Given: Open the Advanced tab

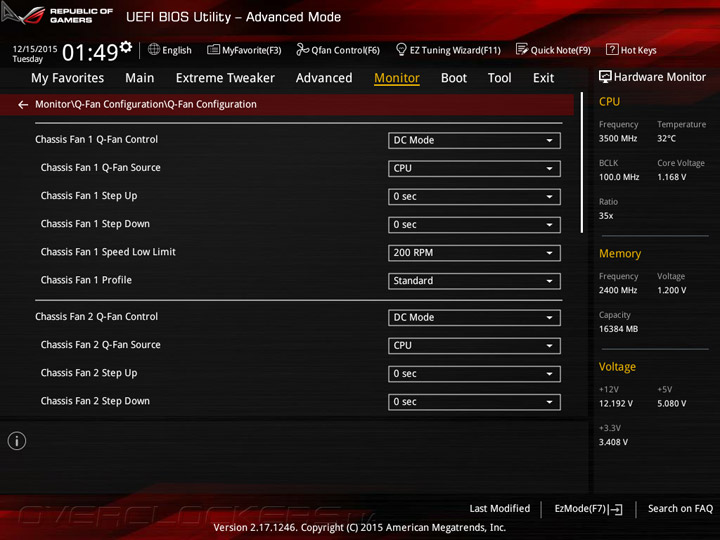Looking at the screenshot, I should point(324,78).
